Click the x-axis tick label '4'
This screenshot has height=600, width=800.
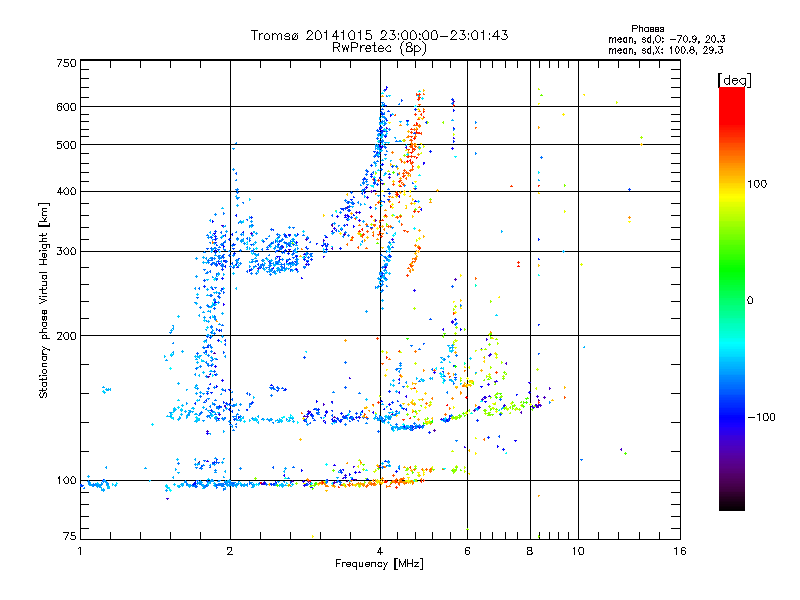tap(380, 551)
